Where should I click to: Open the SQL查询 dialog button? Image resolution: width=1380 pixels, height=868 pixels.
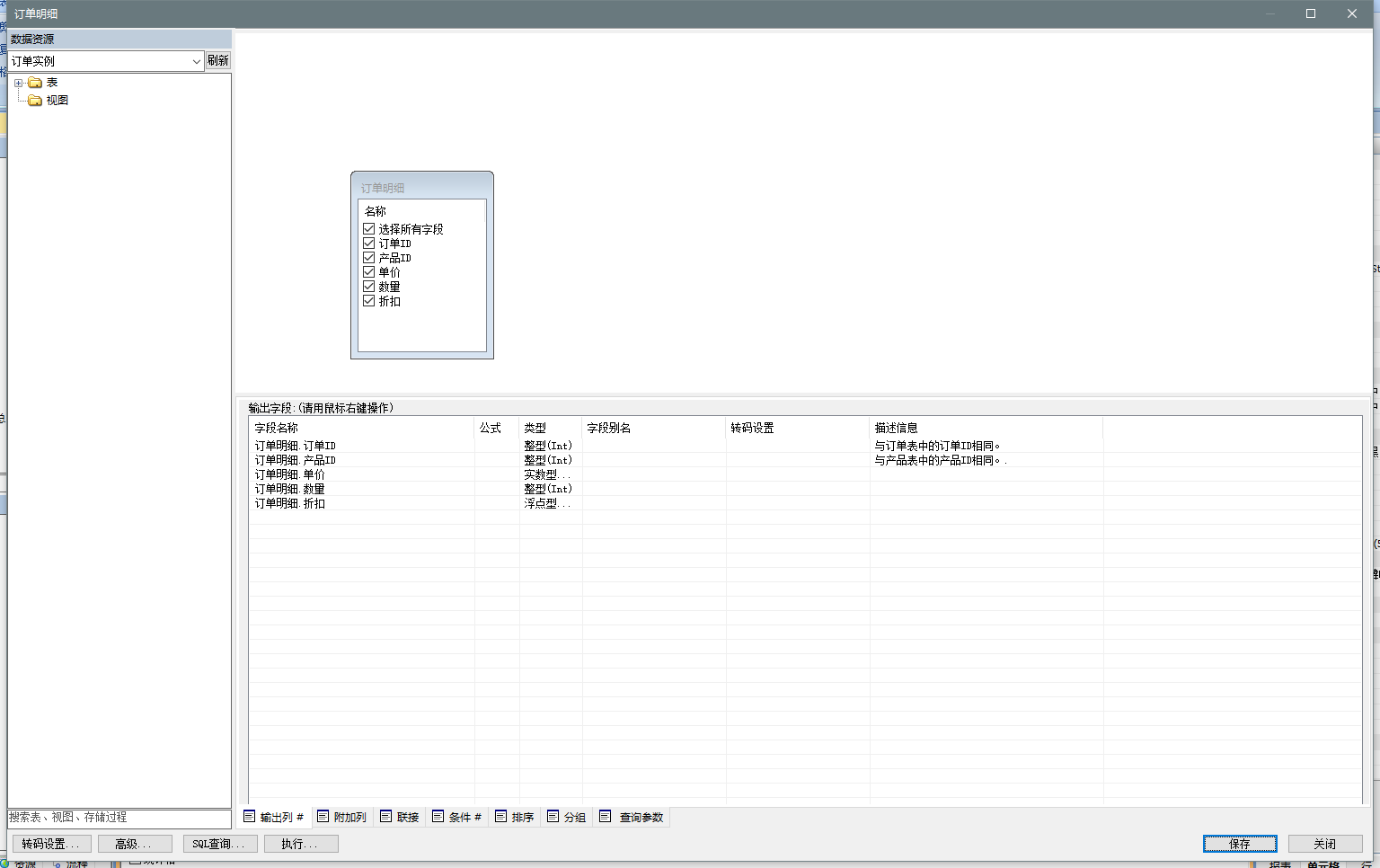point(220,844)
